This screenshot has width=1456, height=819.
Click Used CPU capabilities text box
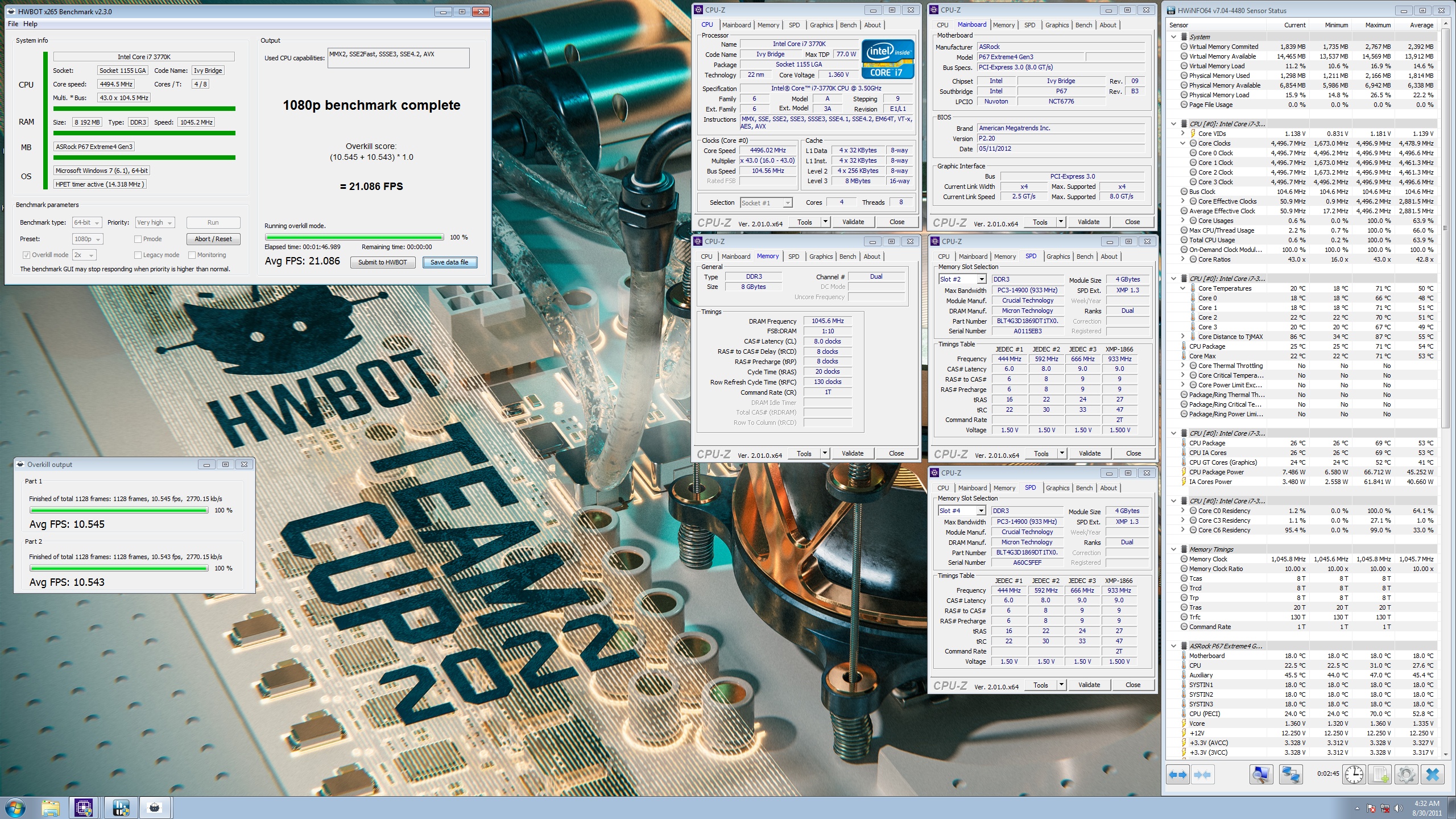click(x=399, y=58)
